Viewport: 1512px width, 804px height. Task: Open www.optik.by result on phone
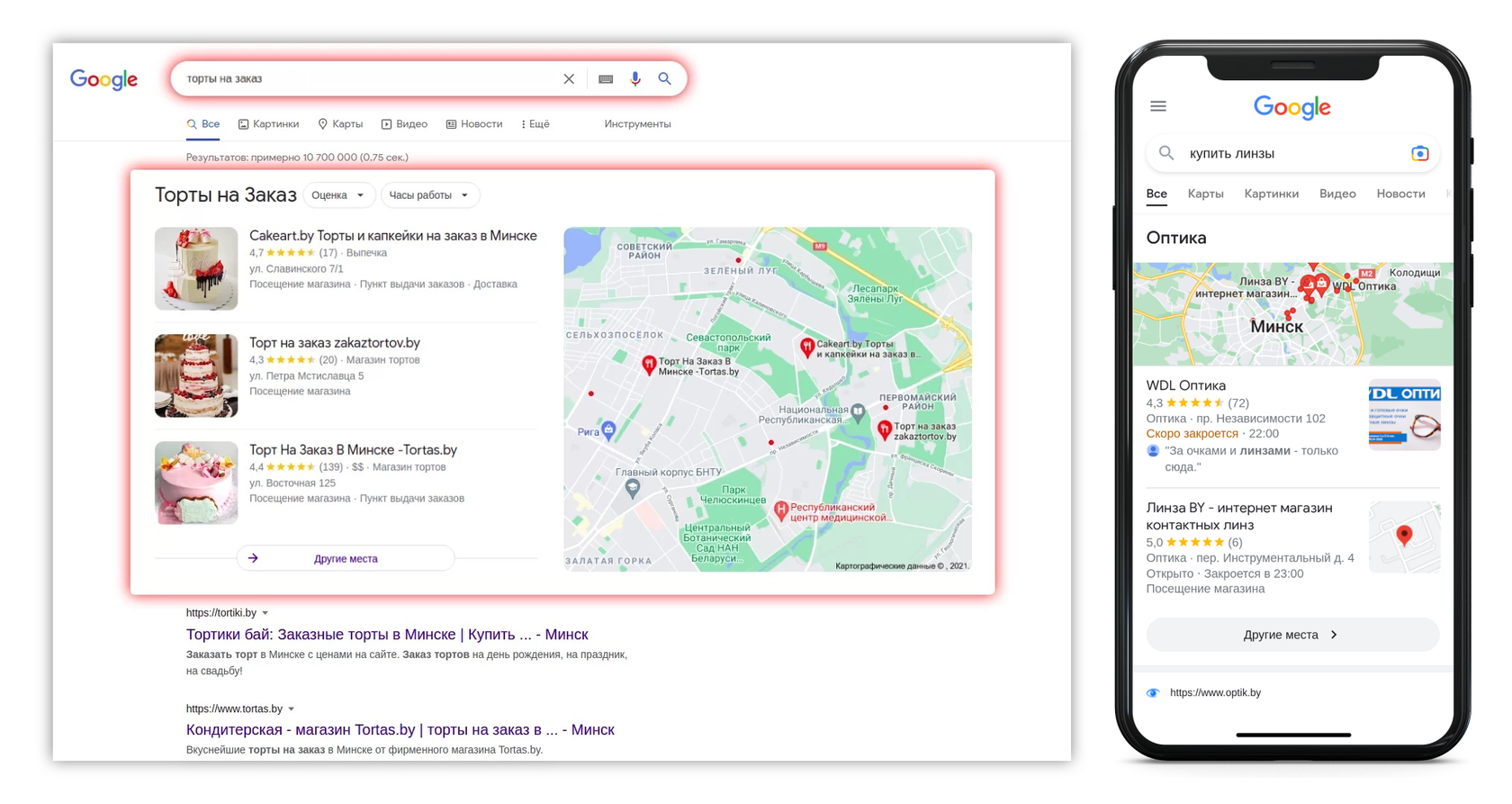1215,693
